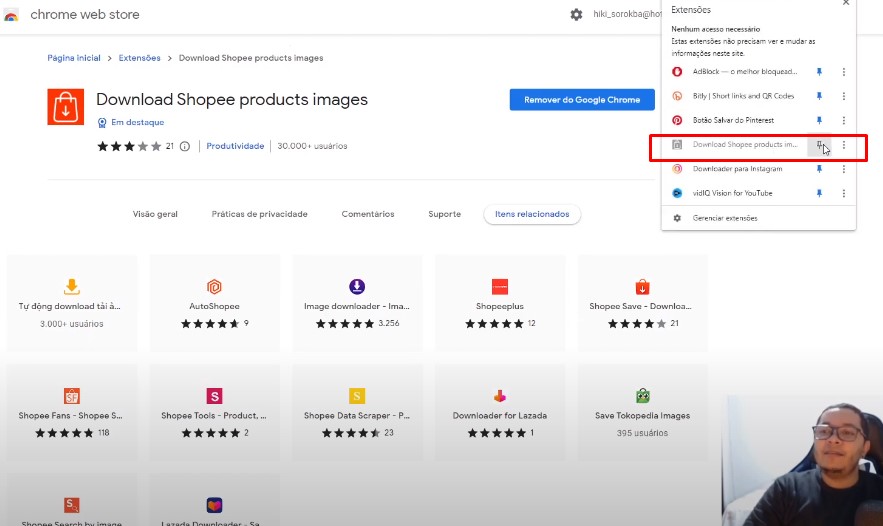This screenshot has height=526, width=883.
Task: Select the Itens relacionados tab
Action: pyautogui.click(x=532, y=214)
